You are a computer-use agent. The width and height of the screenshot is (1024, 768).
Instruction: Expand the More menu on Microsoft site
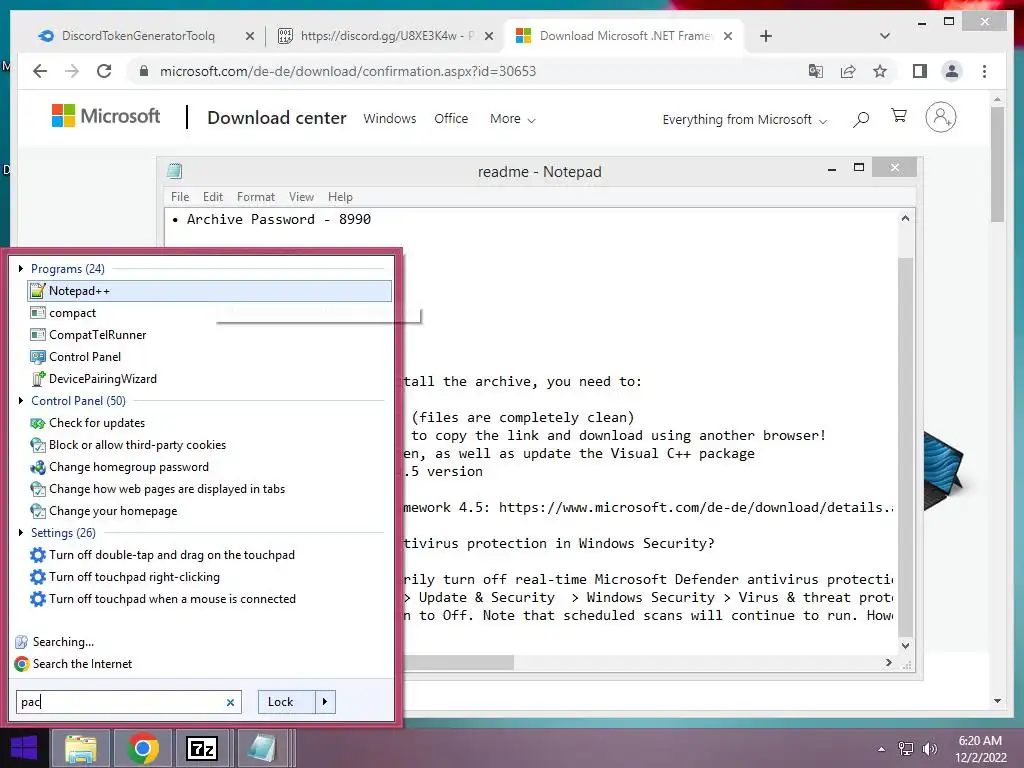pos(513,119)
